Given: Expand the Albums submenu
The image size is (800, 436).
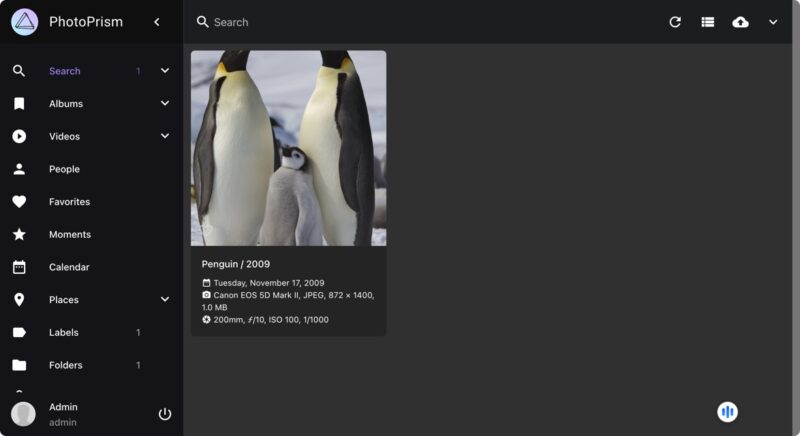Looking at the screenshot, I should (165, 104).
